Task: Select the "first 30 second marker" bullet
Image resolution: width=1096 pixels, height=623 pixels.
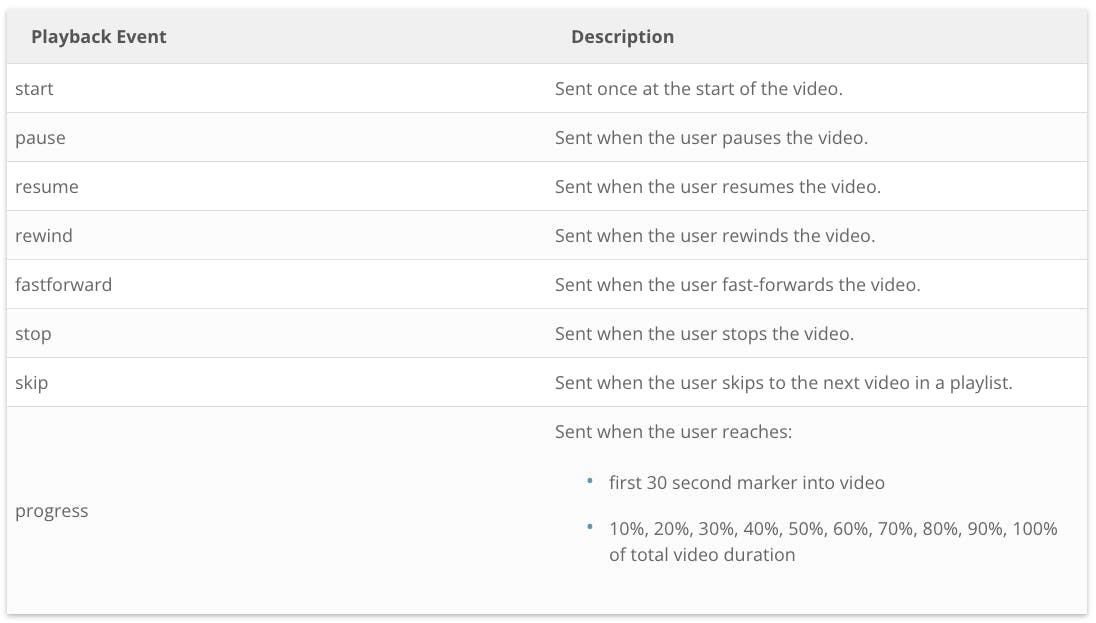Action: pyautogui.click(x=746, y=483)
